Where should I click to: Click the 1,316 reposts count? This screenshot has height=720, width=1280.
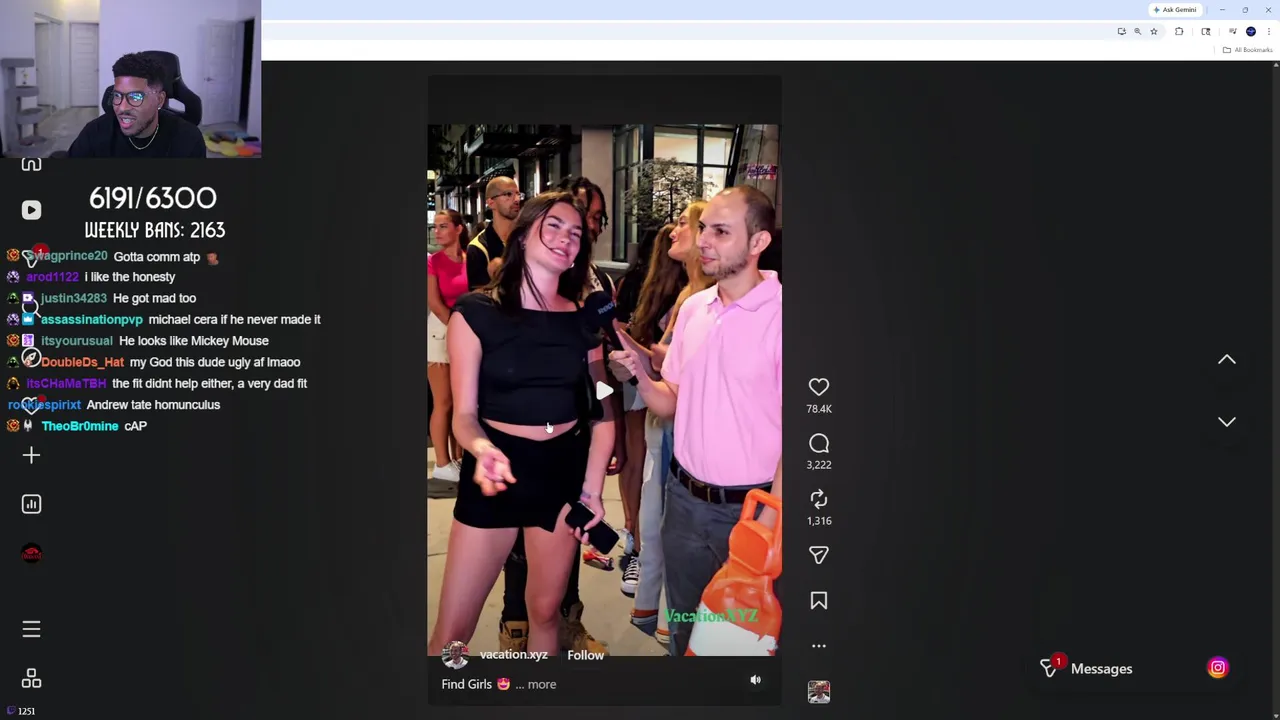pos(819,521)
